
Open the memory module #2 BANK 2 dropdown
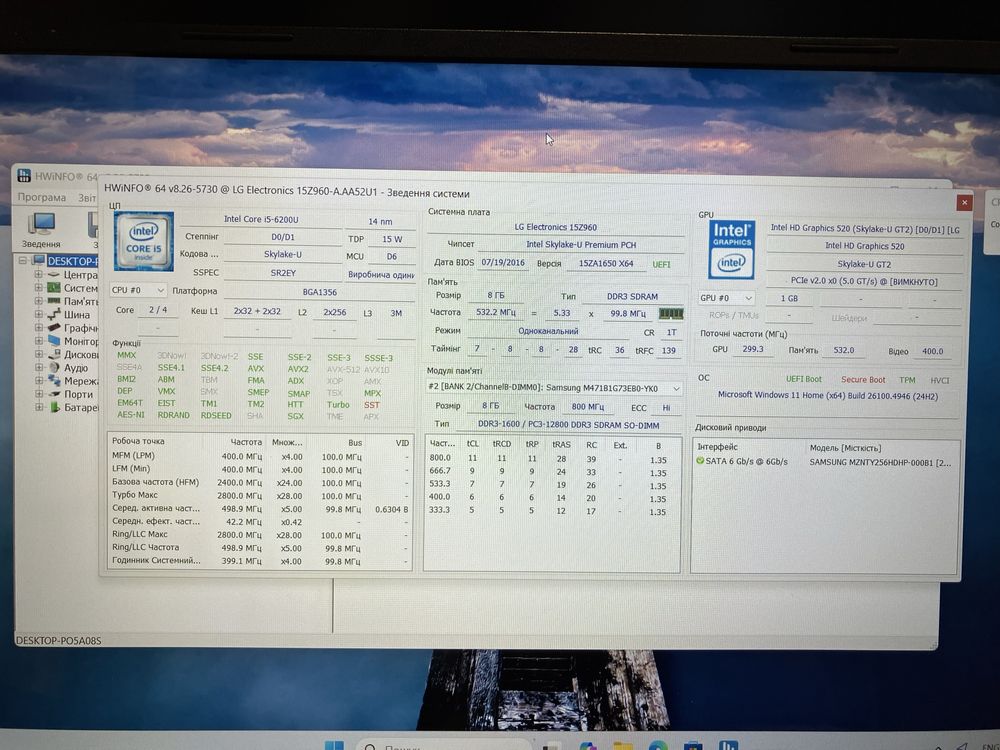pyautogui.click(x=554, y=388)
